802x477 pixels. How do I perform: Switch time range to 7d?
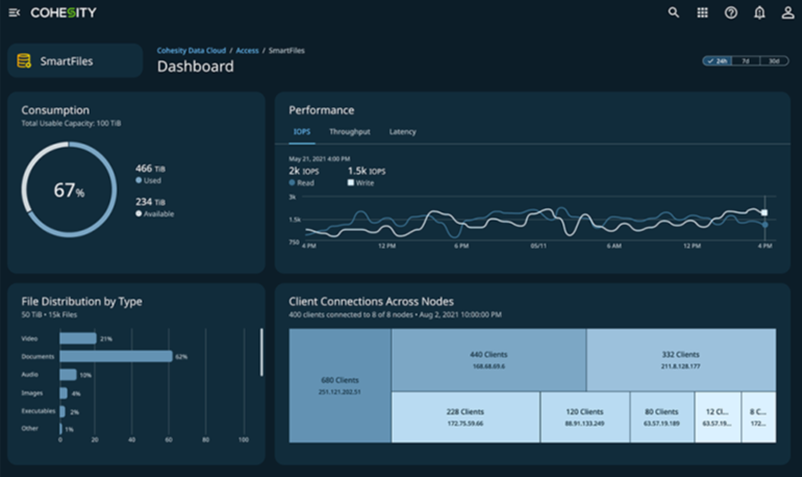pos(746,61)
